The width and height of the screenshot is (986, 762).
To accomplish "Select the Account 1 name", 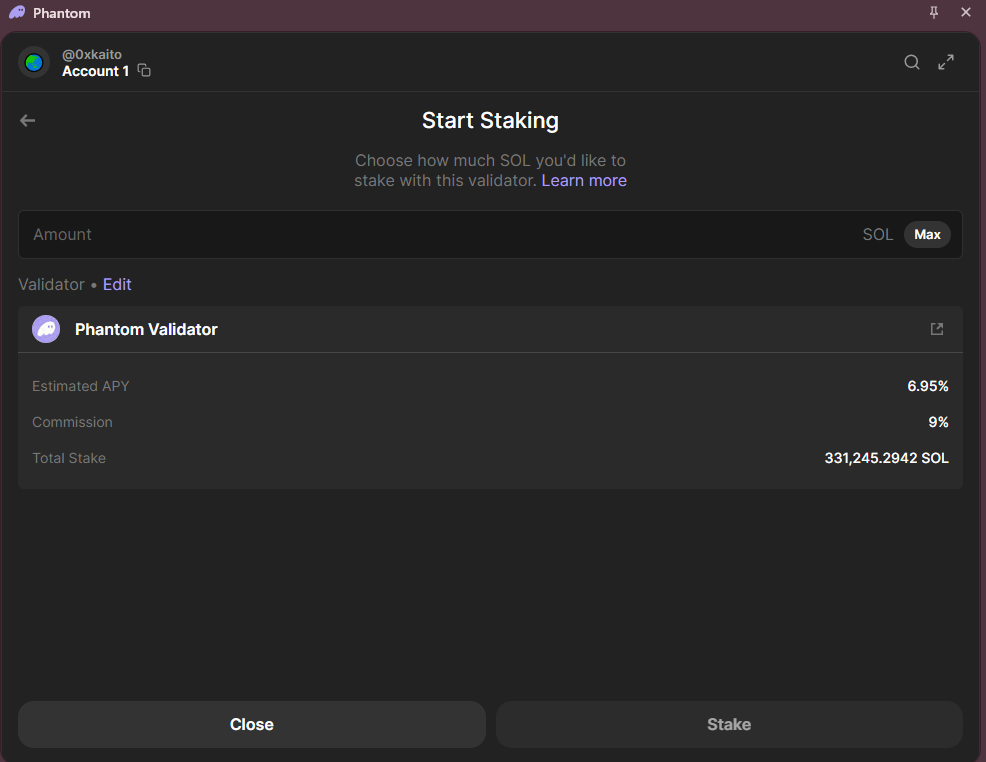I will pos(96,71).
